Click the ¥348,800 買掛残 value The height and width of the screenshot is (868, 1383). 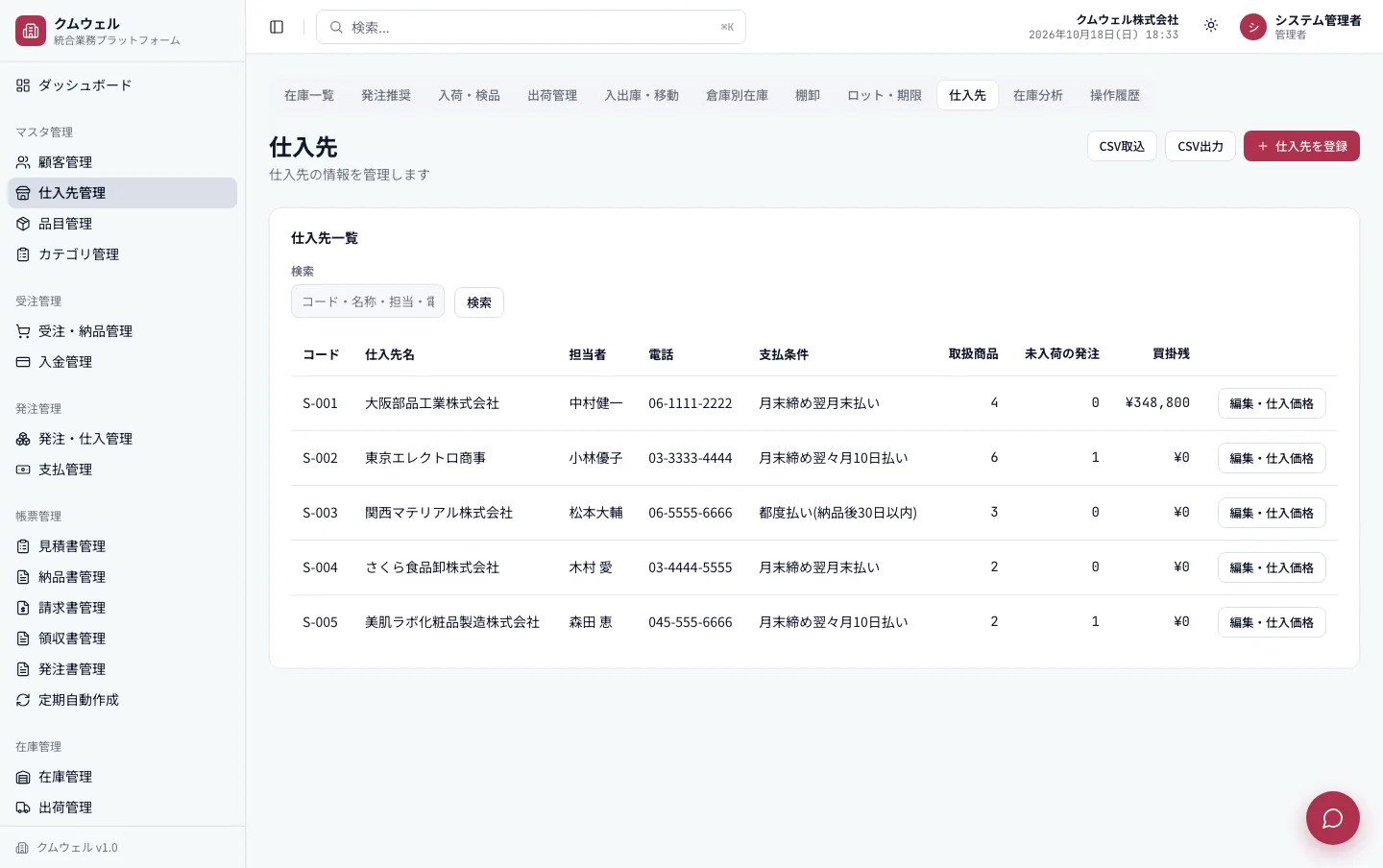coord(1157,403)
